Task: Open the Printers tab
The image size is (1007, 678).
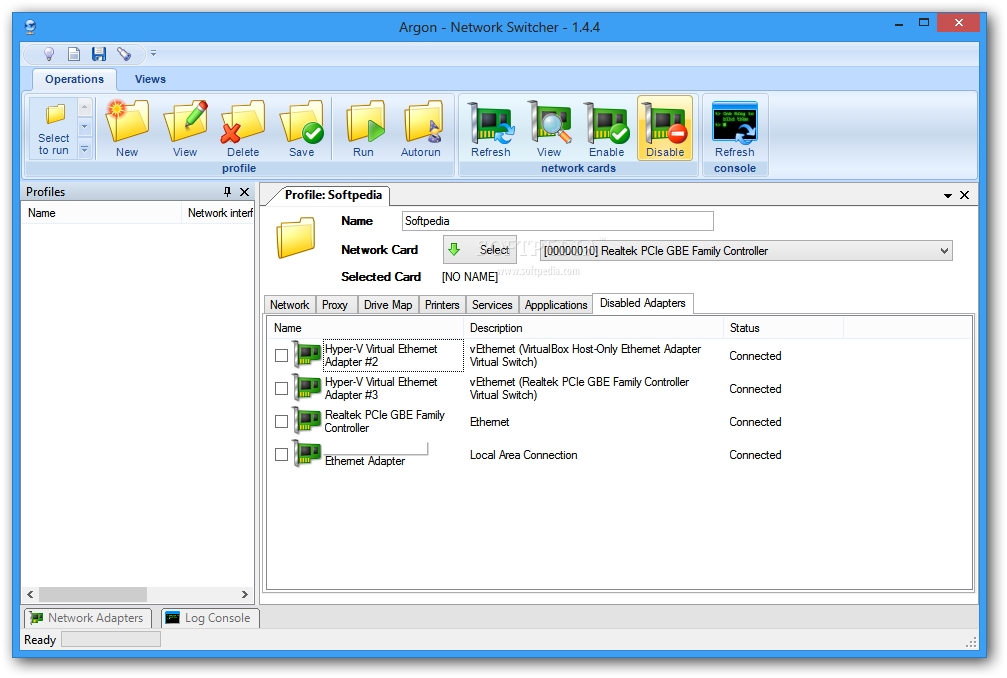Action: click(442, 305)
